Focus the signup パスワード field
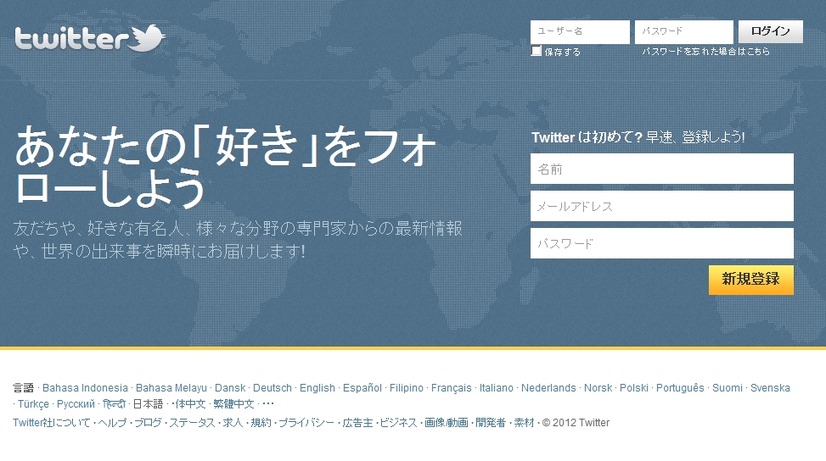Screen dimensions: 826x461 (x=662, y=243)
